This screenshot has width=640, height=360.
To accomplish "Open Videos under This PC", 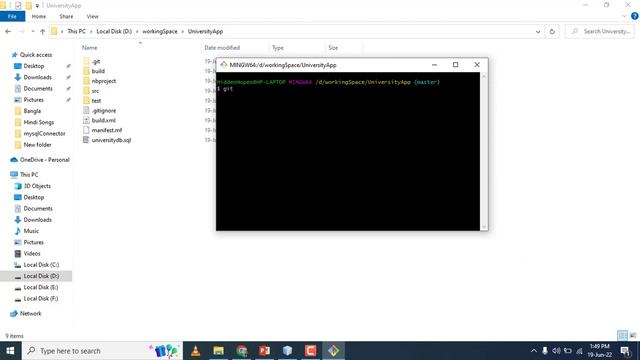I will tap(32, 253).
